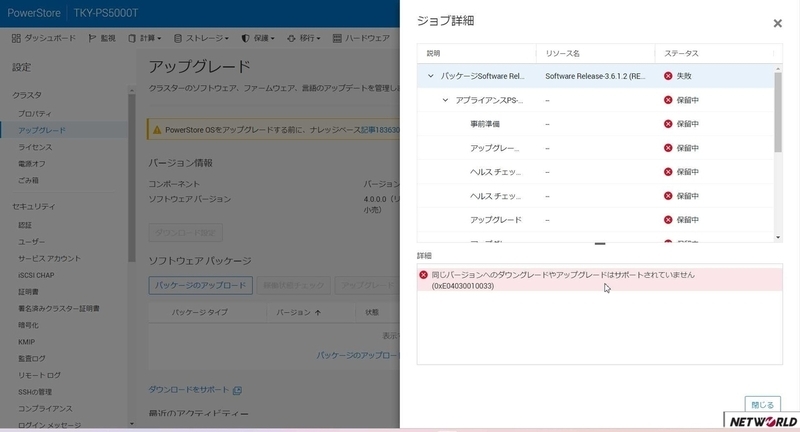The width and height of the screenshot is (800, 432).
Task: Click the ストレージ cylinder icon
Action: (x=178, y=38)
